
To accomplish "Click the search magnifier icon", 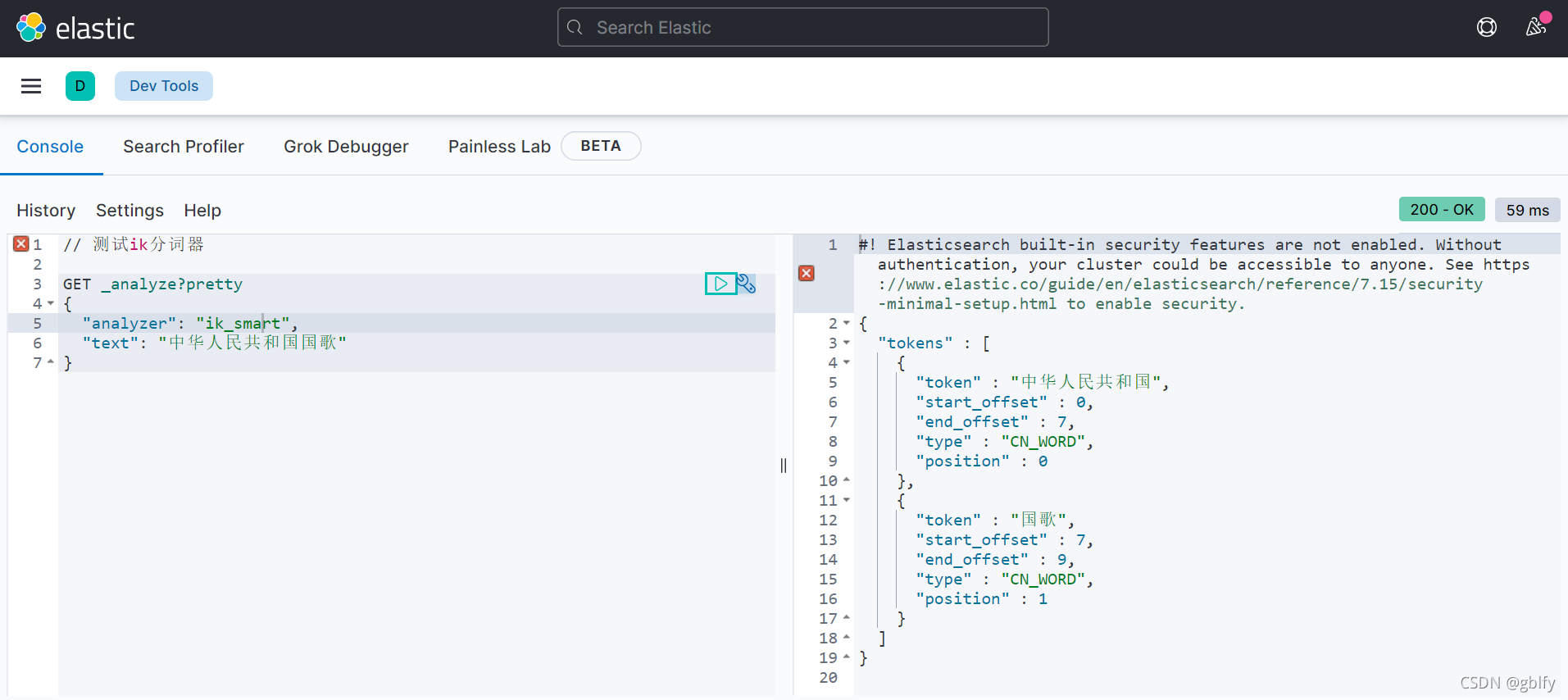I will (575, 28).
